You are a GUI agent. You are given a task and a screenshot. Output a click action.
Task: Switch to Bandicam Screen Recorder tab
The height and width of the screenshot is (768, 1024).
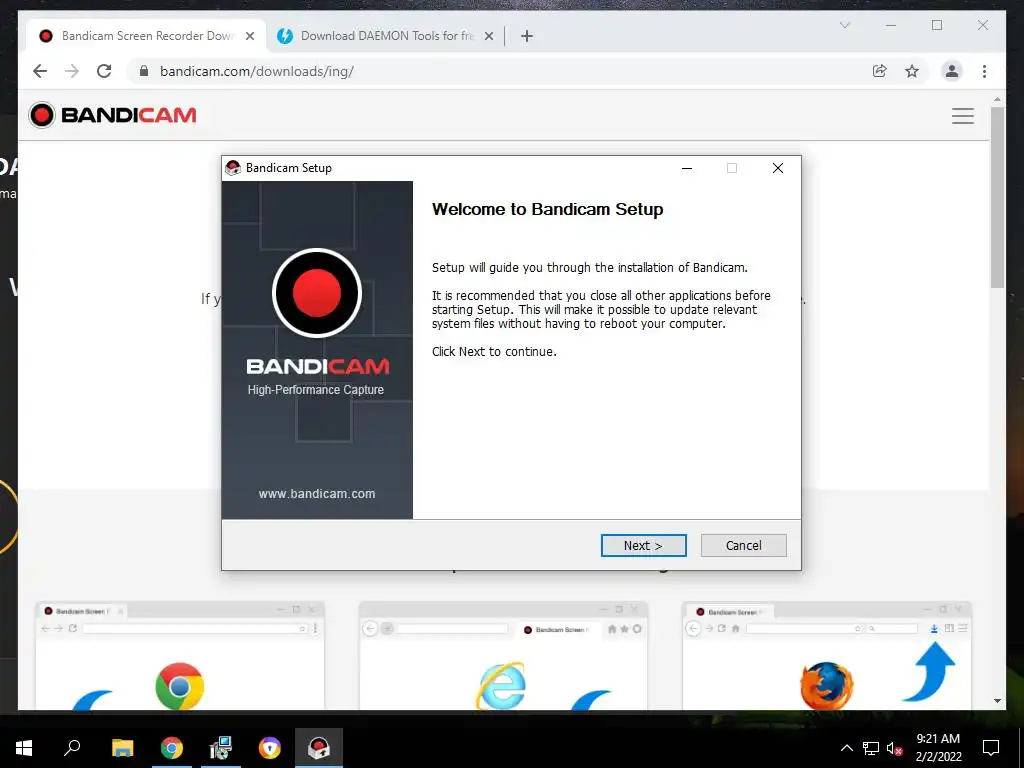(147, 36)
